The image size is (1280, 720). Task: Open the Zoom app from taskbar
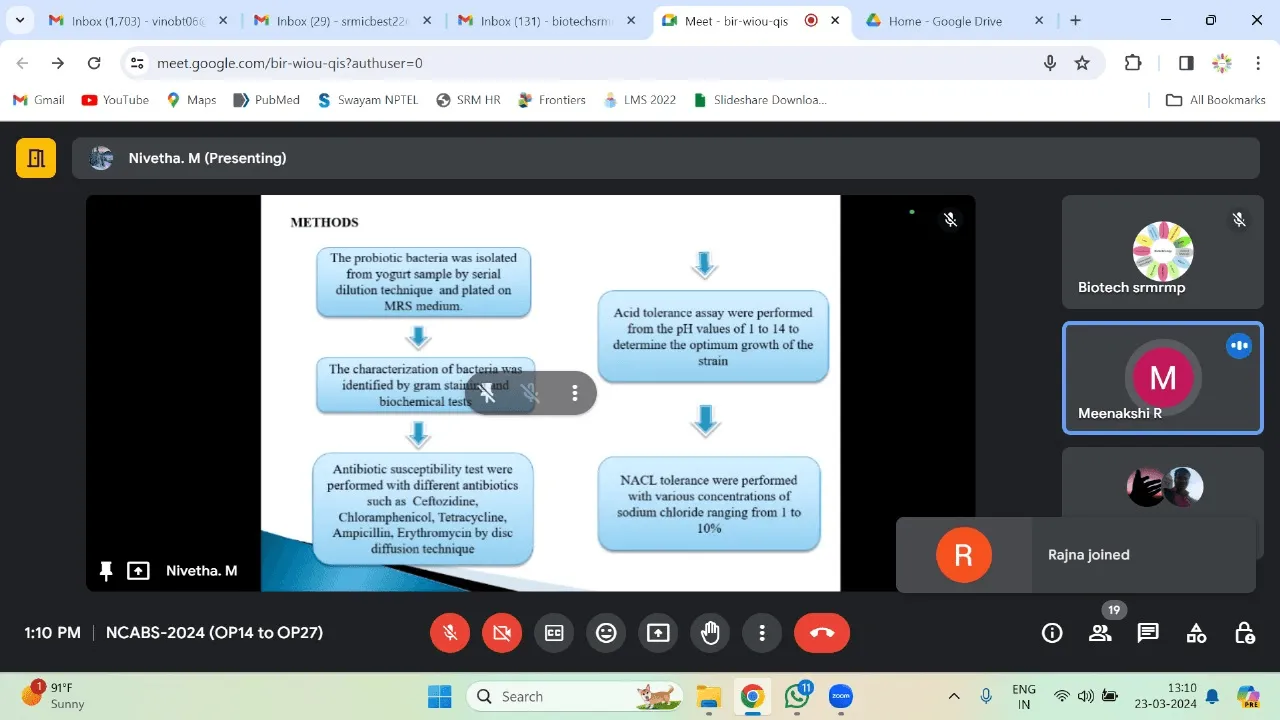click(841, 696)
